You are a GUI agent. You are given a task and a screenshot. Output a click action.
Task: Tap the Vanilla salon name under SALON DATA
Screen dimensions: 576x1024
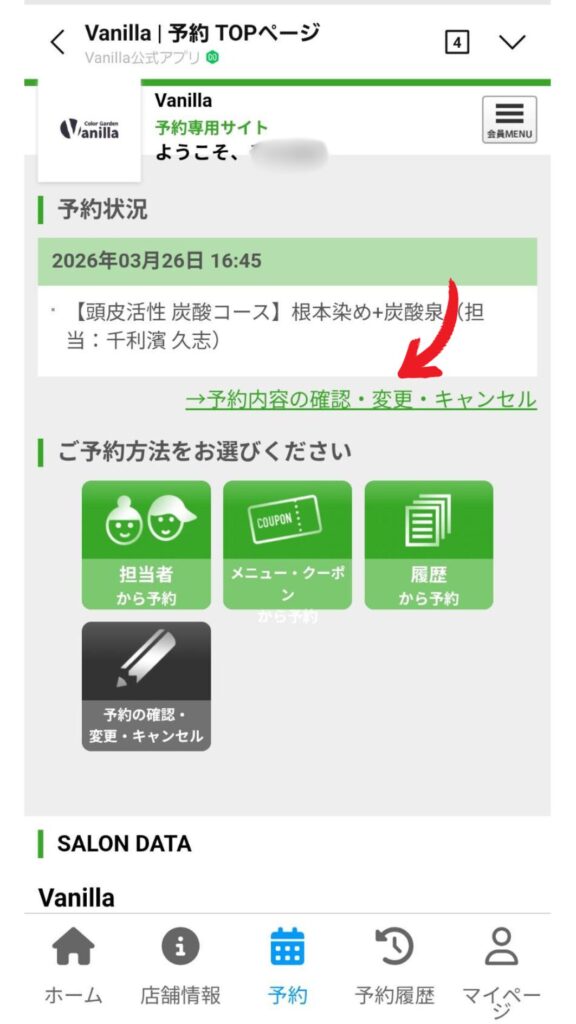click(76, 897)
